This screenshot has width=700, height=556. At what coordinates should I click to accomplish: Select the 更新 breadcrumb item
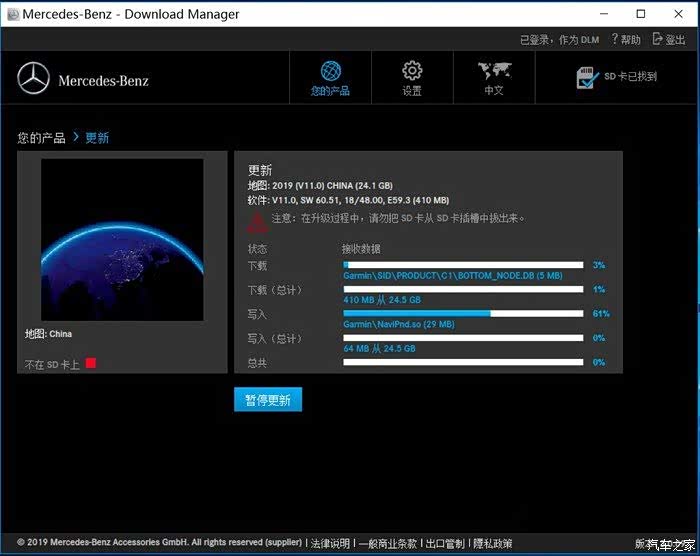(x=97, y=138)
